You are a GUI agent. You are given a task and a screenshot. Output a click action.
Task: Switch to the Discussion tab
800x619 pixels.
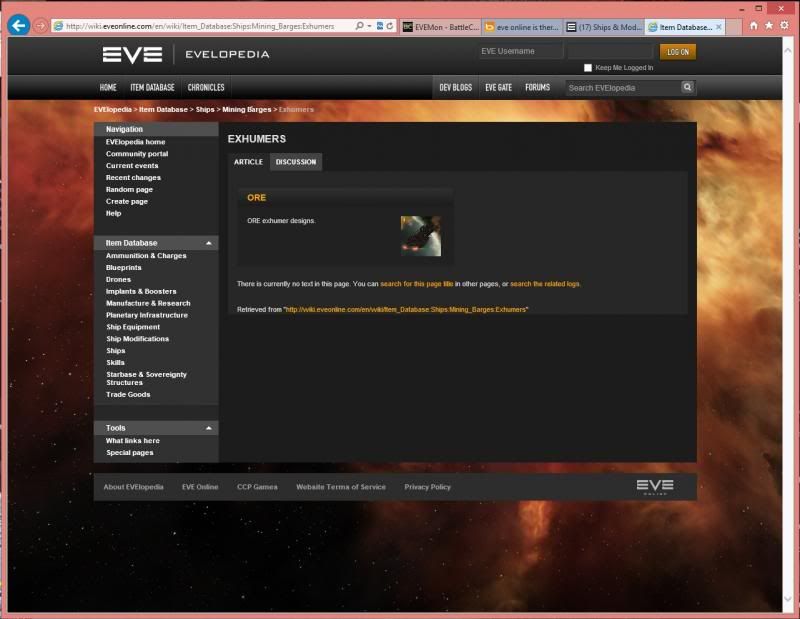296,162
